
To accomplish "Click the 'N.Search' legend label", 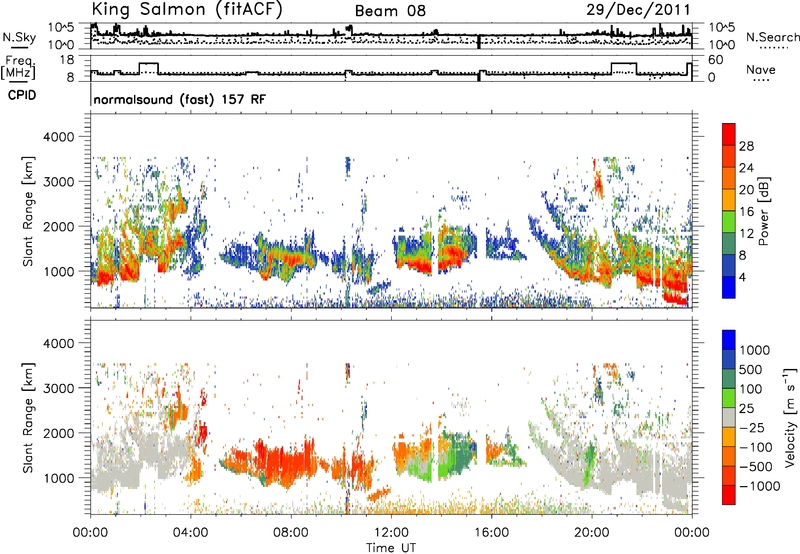I will tap(772, 37).
